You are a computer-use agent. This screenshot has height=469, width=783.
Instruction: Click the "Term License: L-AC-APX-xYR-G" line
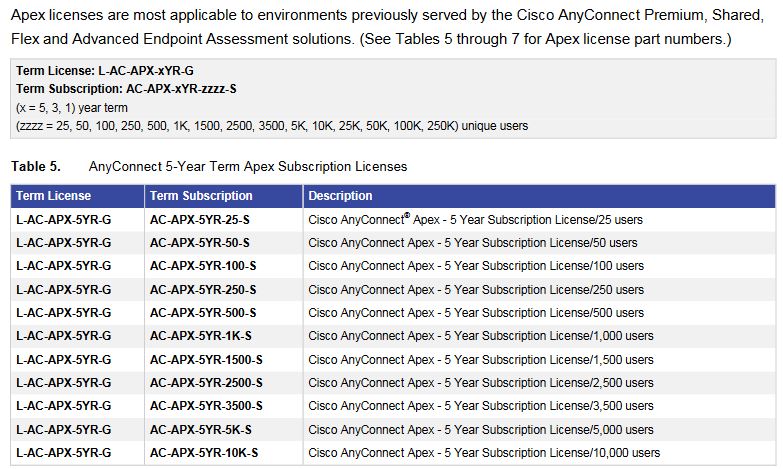90,72
